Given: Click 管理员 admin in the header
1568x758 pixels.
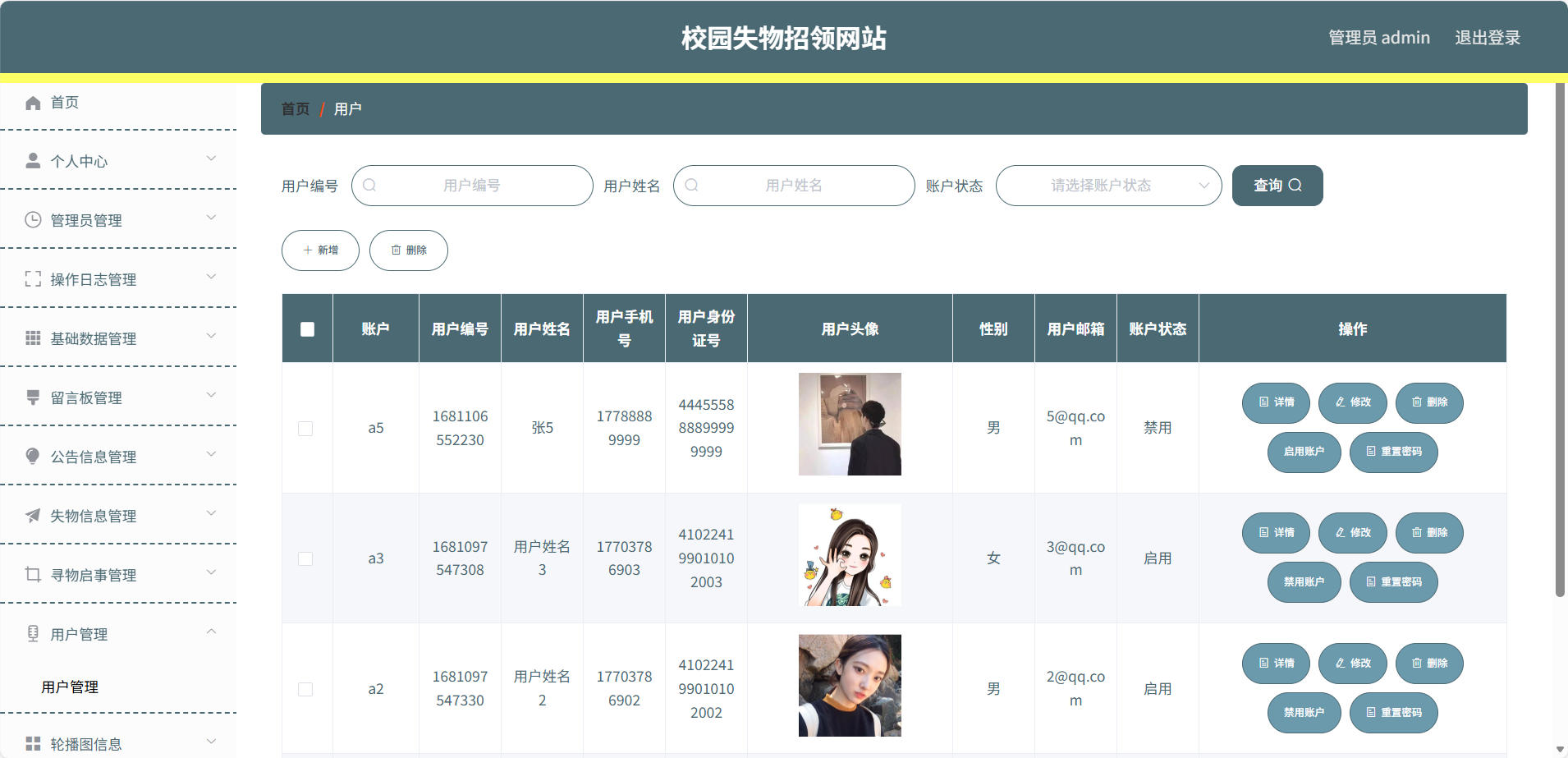Looking at the screenshot, I should tap(1379, 38).
